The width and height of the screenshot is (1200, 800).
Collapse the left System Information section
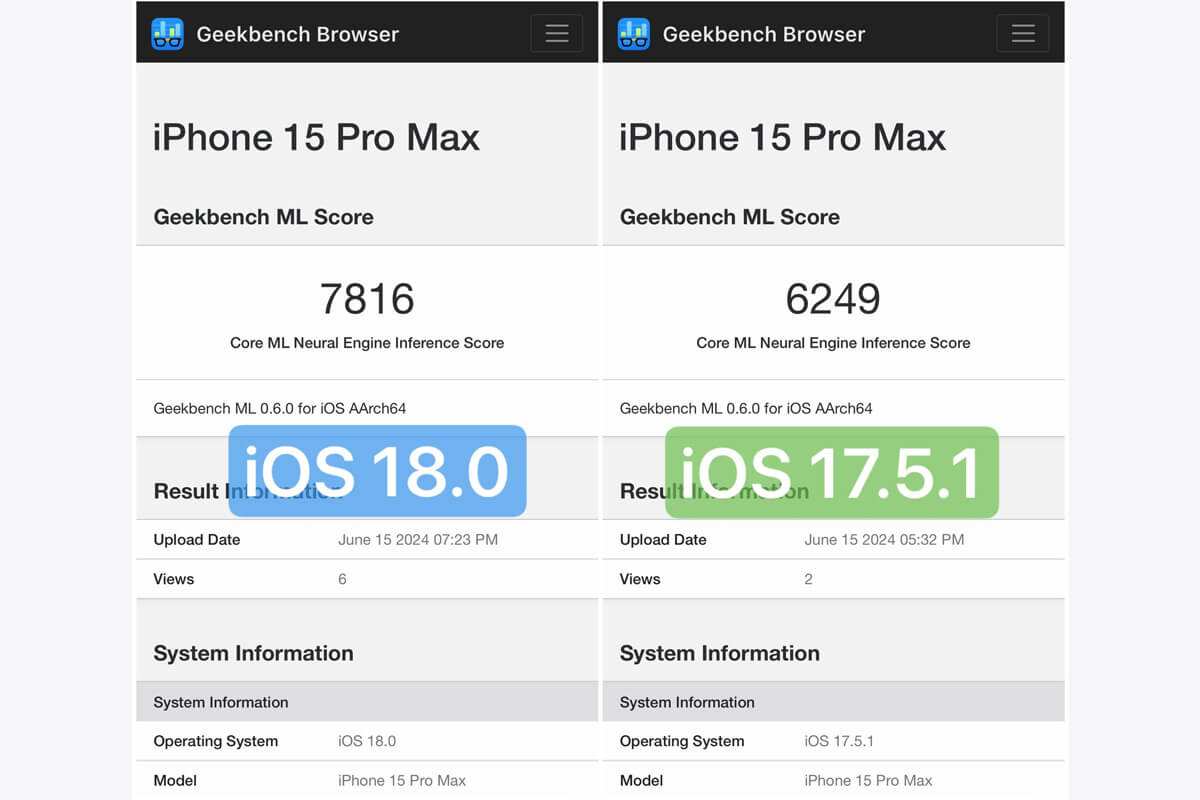coord(253,653)
